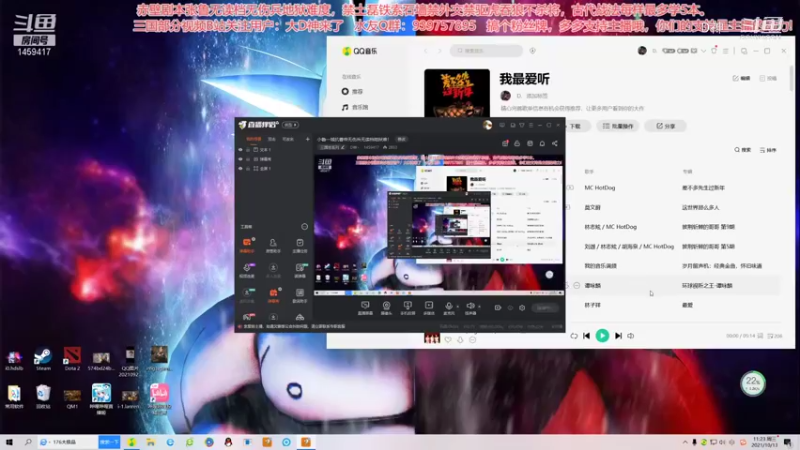This screenshot has width=800, height=450.
Task: Click 搜索 within the song list
Action: [x=742, y=150]
